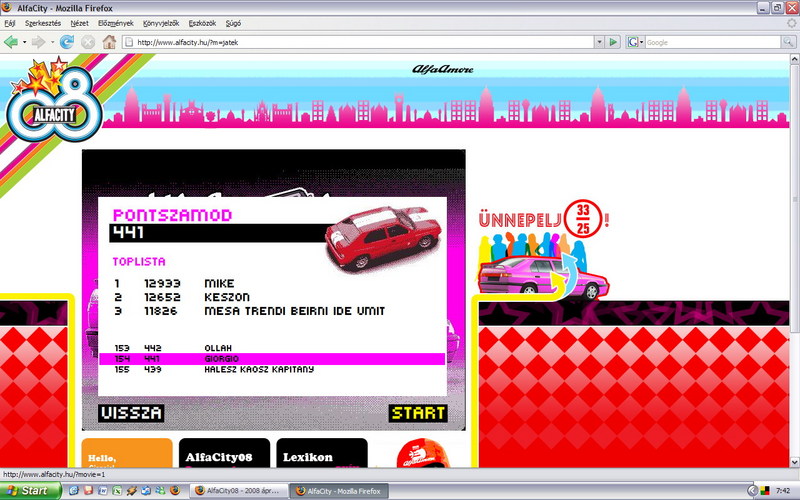This screenshot has width=800, height=500.
Task: Open Word from the quick launch bar
Action: click(103, 491)
